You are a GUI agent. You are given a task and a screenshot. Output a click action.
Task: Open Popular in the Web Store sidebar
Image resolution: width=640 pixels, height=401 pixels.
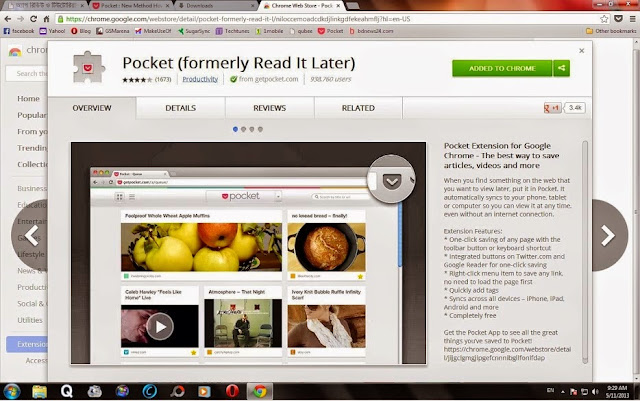[x=32, y=115]
